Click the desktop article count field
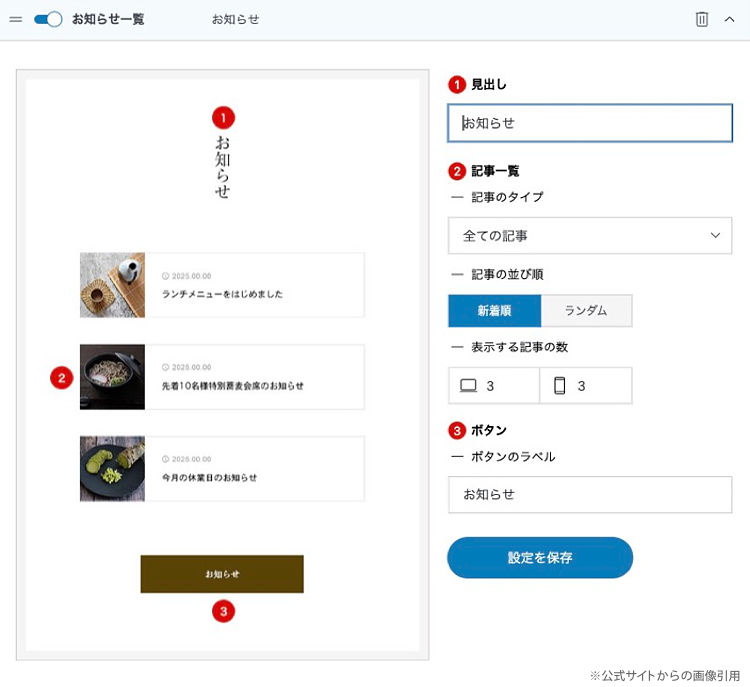This screenshot has height=687, width=750. click(x=494, y=386)
